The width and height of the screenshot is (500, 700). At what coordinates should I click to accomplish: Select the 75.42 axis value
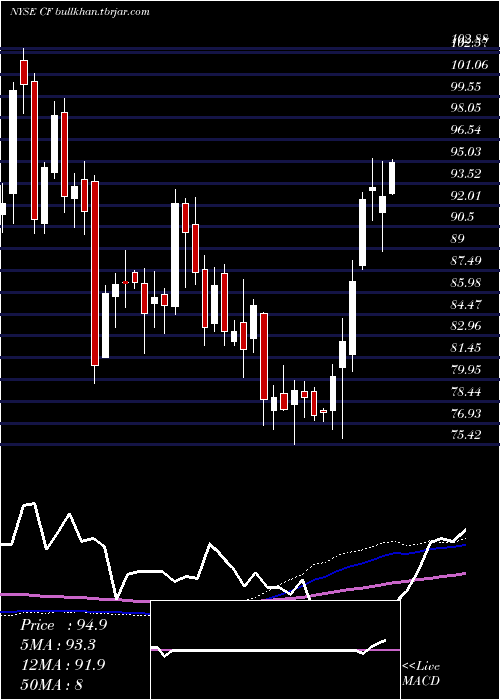click(466, 435)
